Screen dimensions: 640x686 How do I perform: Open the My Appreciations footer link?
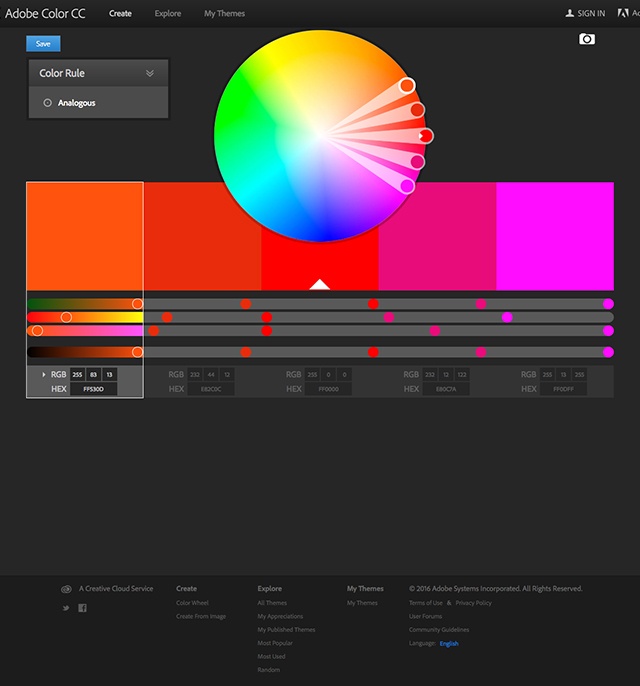[x=280, y=616]
